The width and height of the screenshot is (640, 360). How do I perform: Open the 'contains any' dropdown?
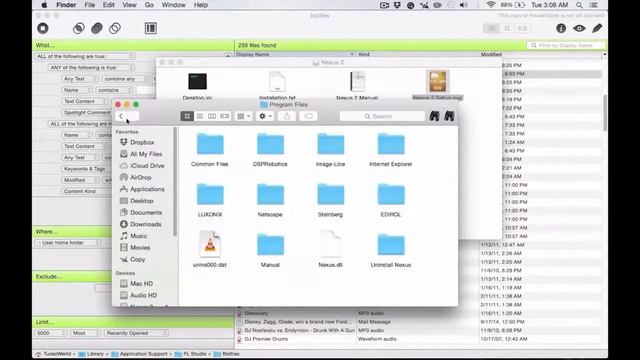[x=125, y=79]
